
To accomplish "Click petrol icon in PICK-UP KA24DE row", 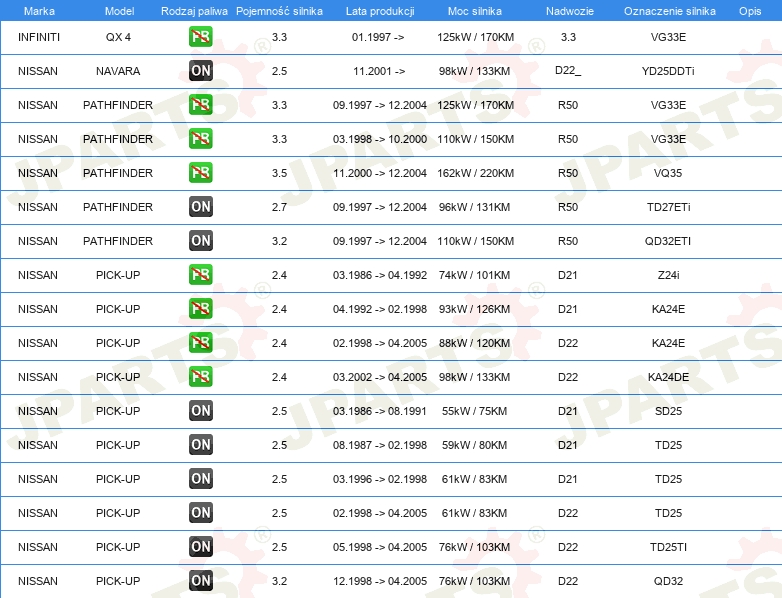I will coord(200,377).
